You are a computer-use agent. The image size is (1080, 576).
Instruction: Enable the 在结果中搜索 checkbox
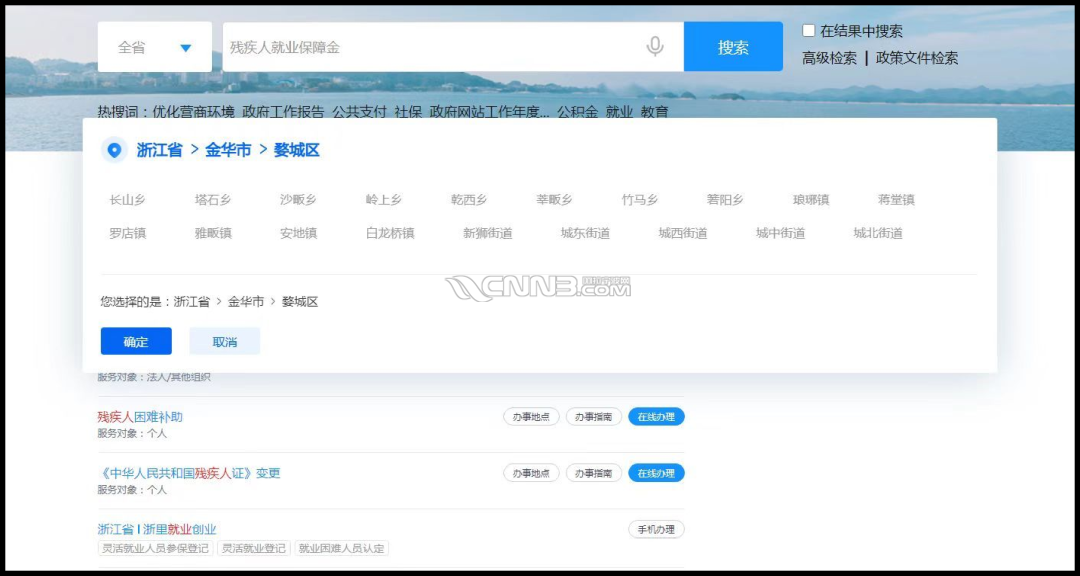pyautogui.click(x=809, y=31)
